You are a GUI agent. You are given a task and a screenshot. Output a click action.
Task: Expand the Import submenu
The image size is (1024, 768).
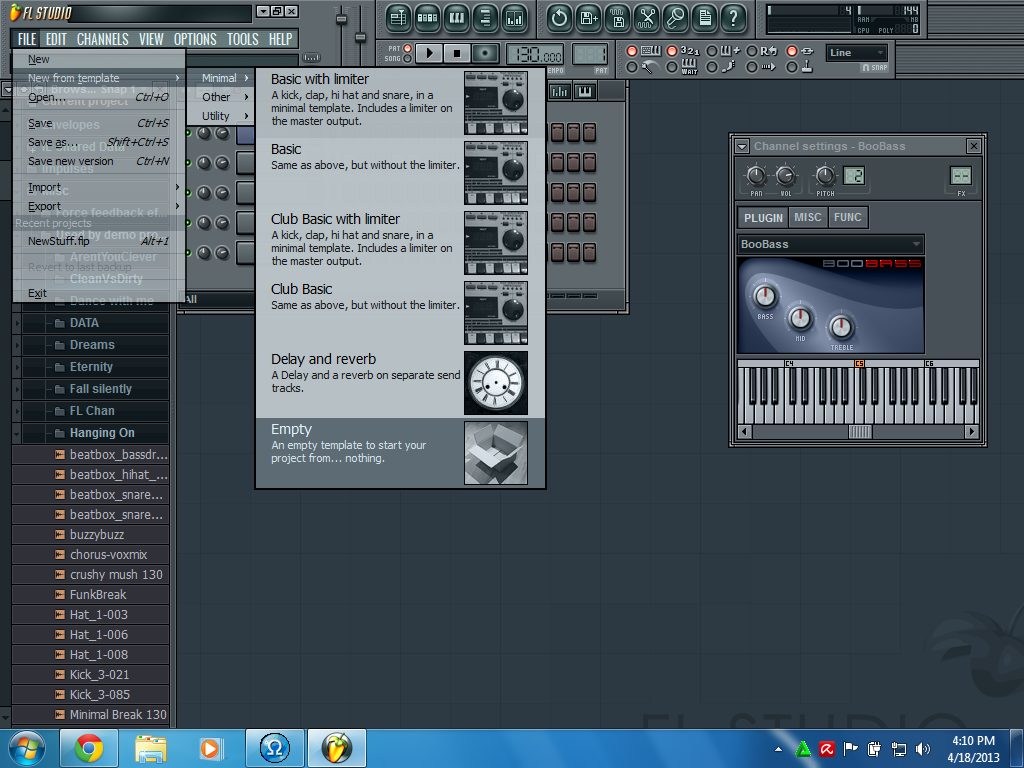point(99,187)
